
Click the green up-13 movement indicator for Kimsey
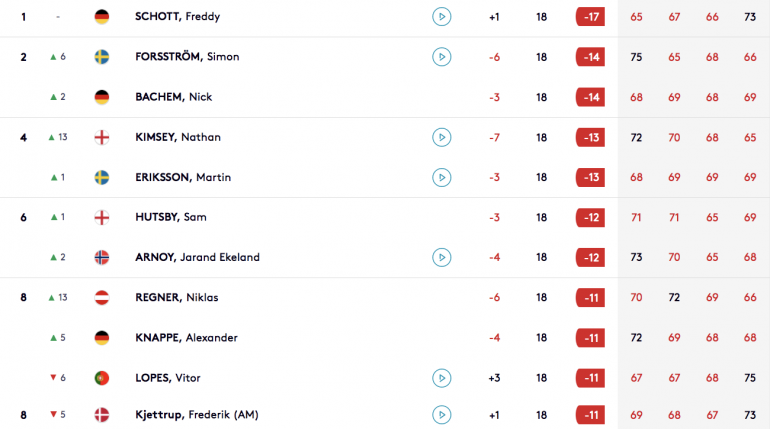click(x=57, y=137)
